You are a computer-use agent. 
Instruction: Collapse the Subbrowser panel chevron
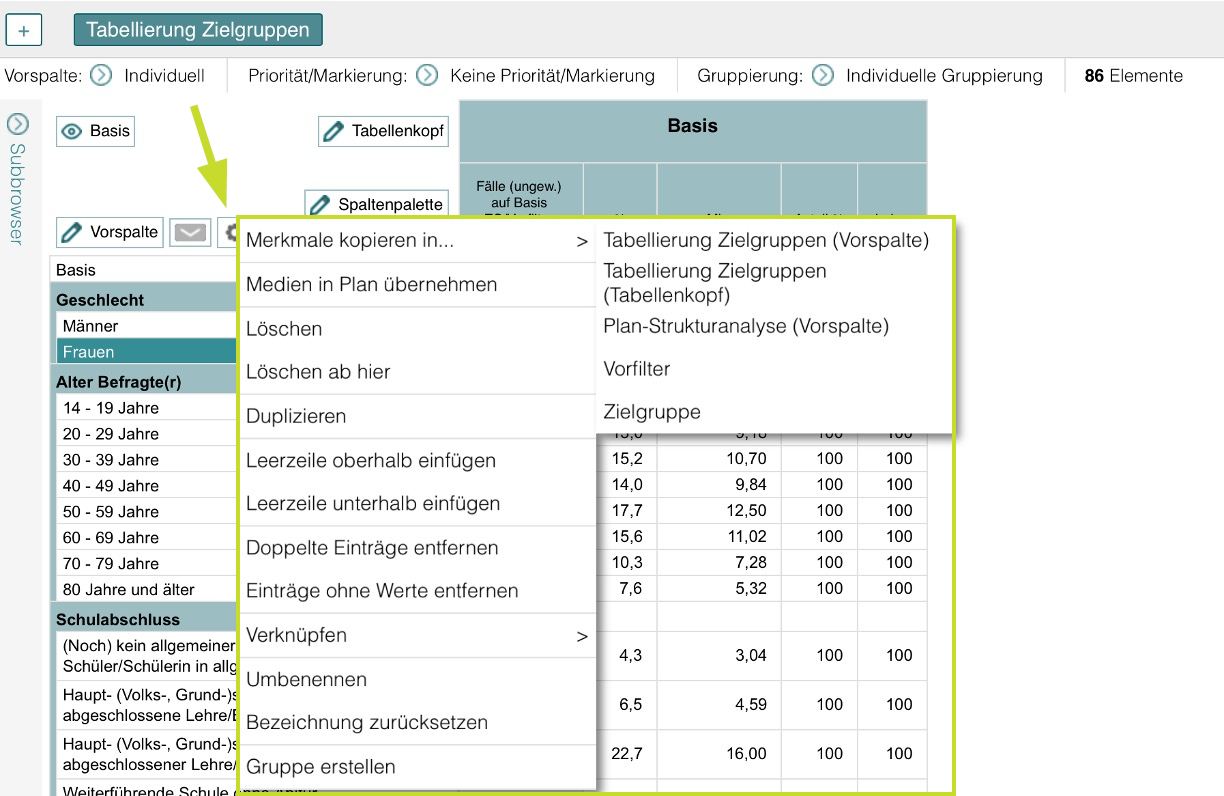pos(18,122)
